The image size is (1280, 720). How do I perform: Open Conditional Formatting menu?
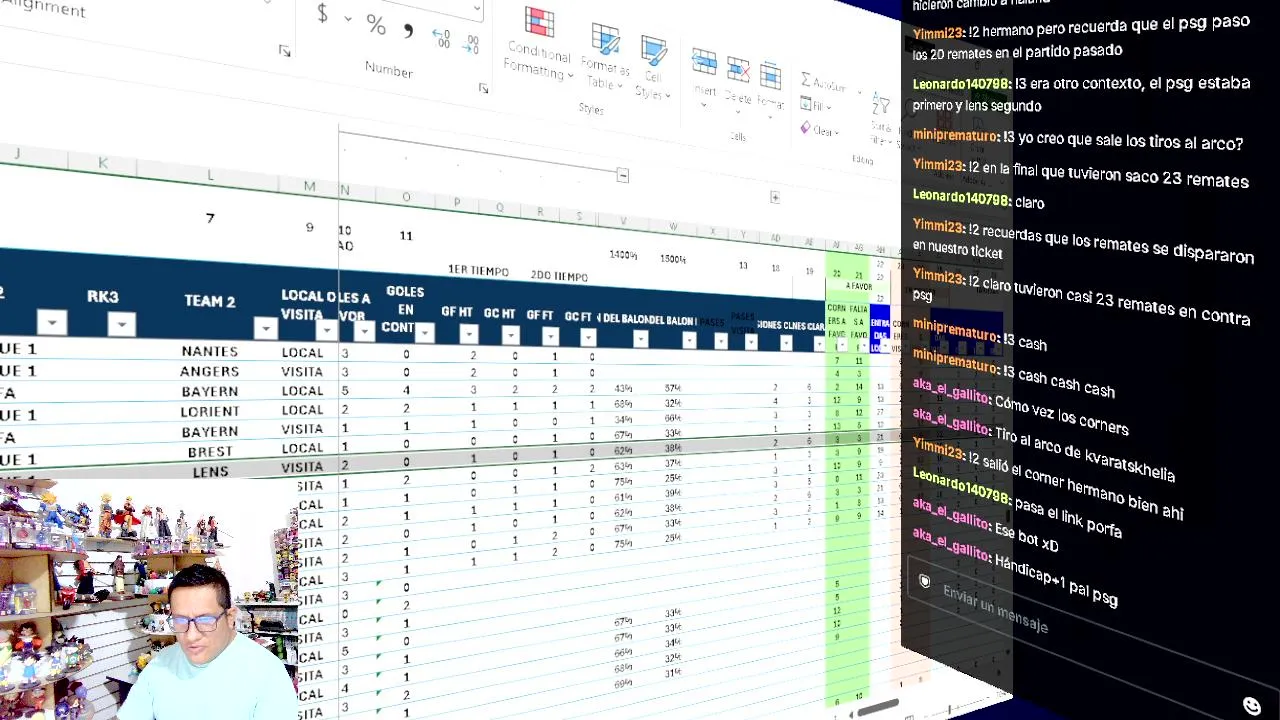pyautogui.click(x=539, y=45)
